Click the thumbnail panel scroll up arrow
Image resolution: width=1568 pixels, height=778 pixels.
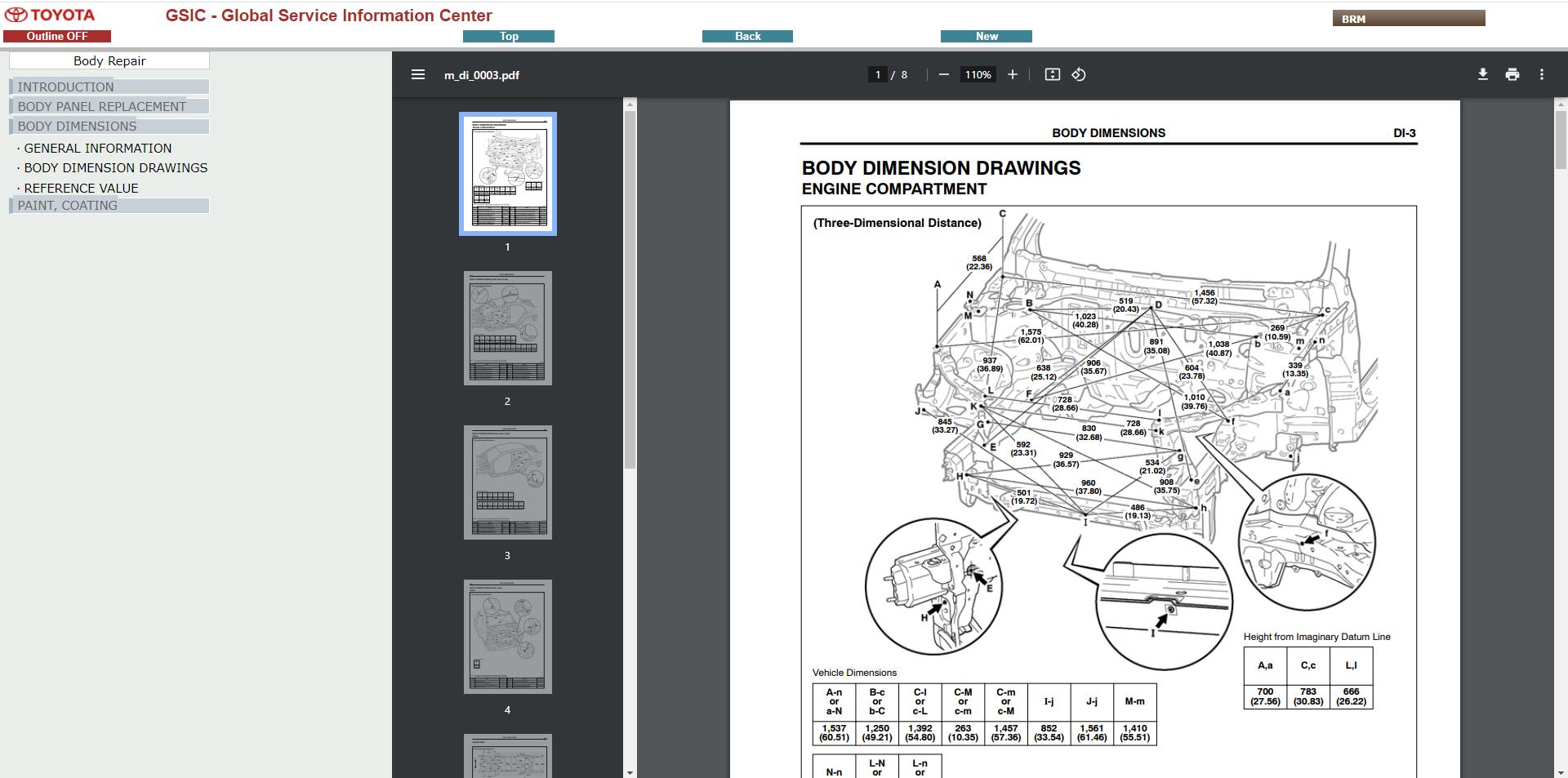click(x=630, y=104)
